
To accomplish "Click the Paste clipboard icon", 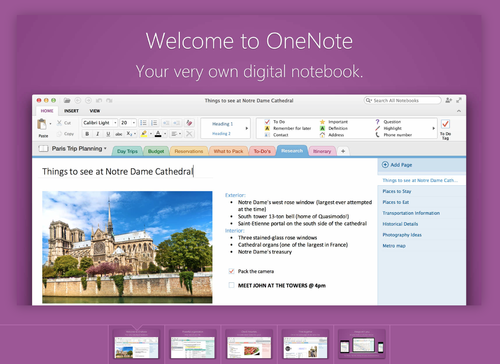I will (x=42, y=124).
